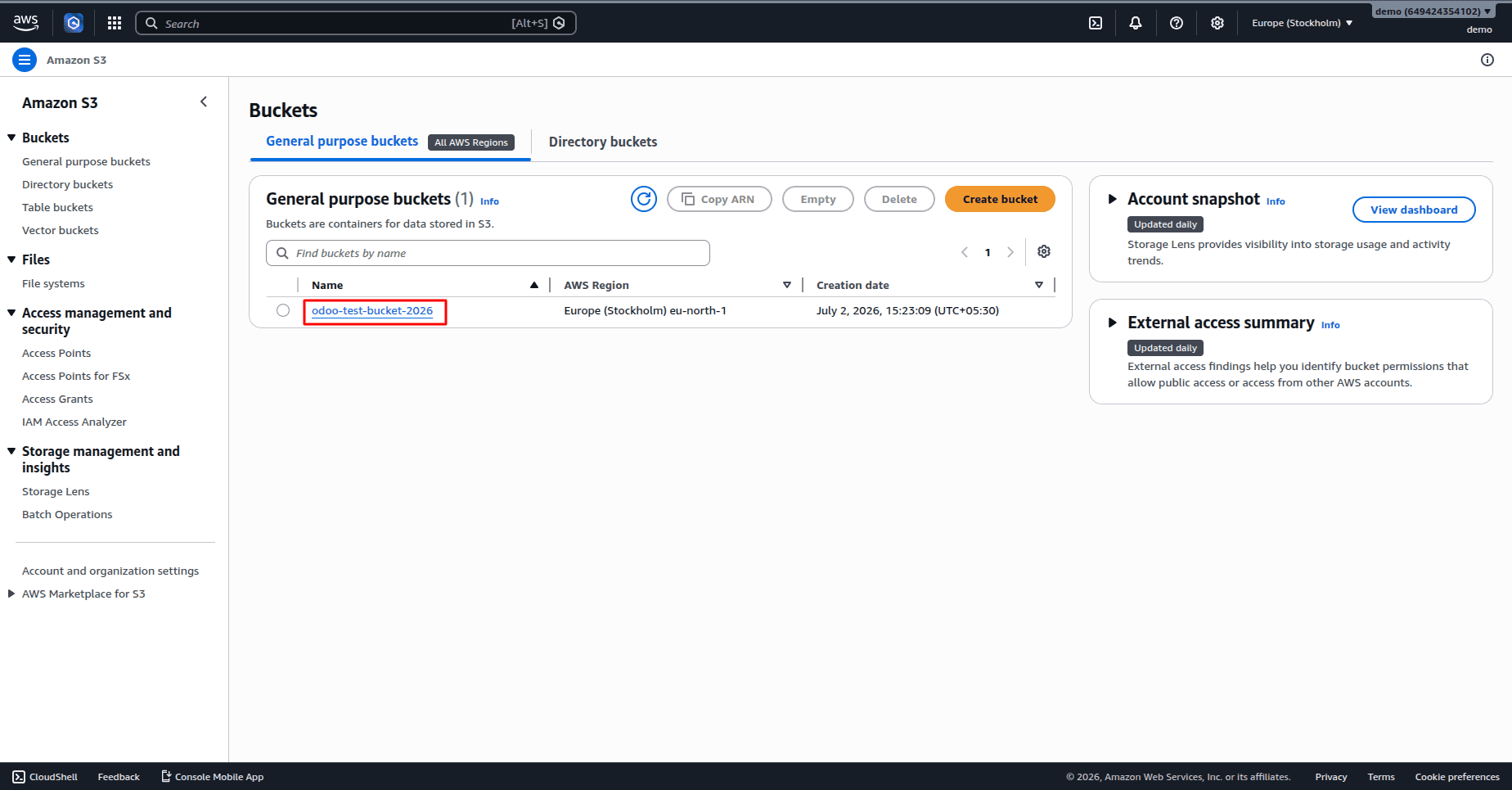The width and height of the screenshot is (1512, 790).
Task: Click the Delete button
Action: click(899, 199)
